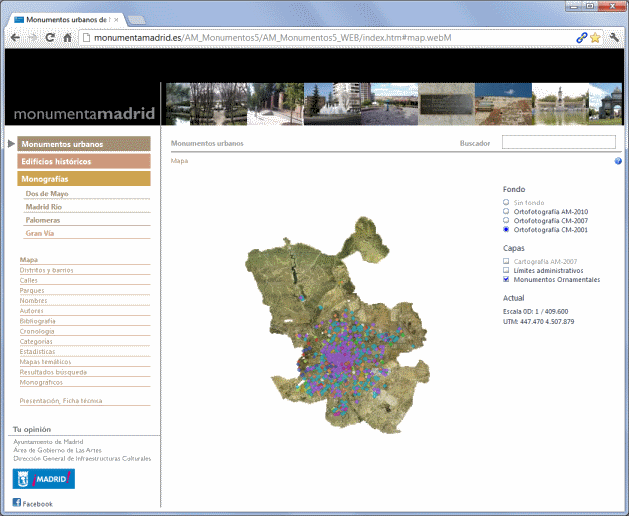
Task: Open the Monografías section
Action: [84, 179]
